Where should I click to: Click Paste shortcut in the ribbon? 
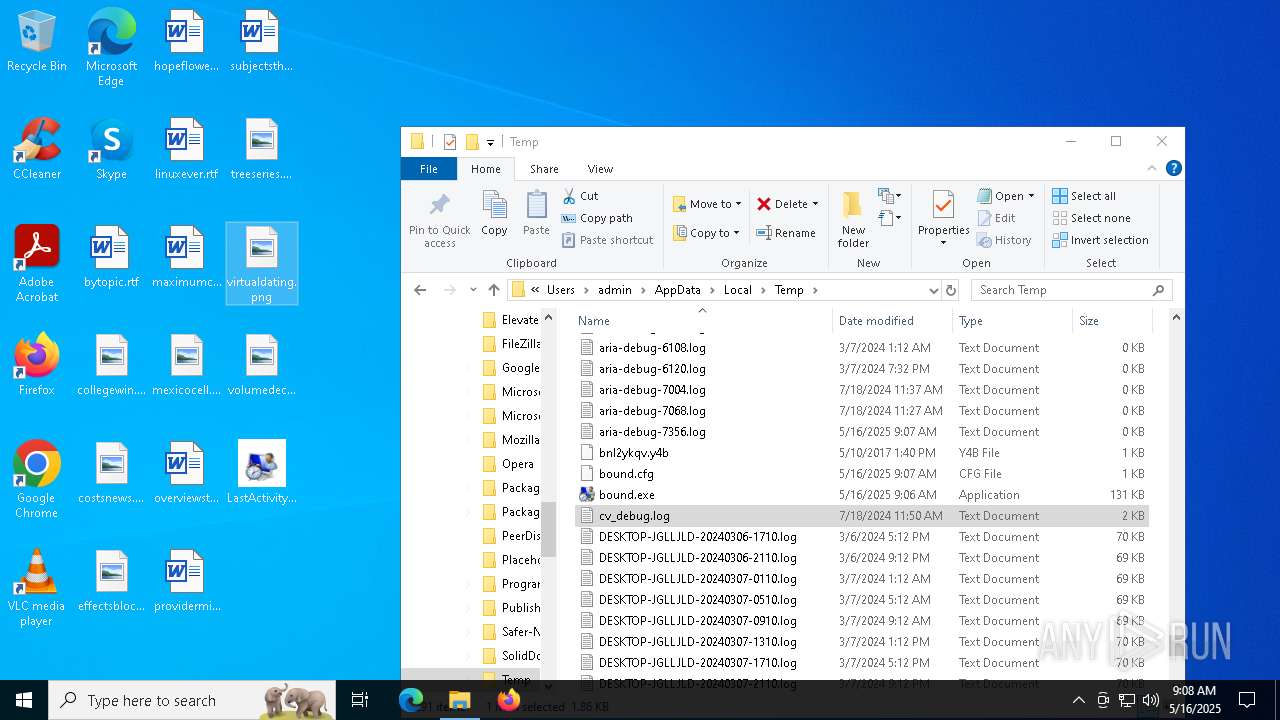tap(607, 240)
